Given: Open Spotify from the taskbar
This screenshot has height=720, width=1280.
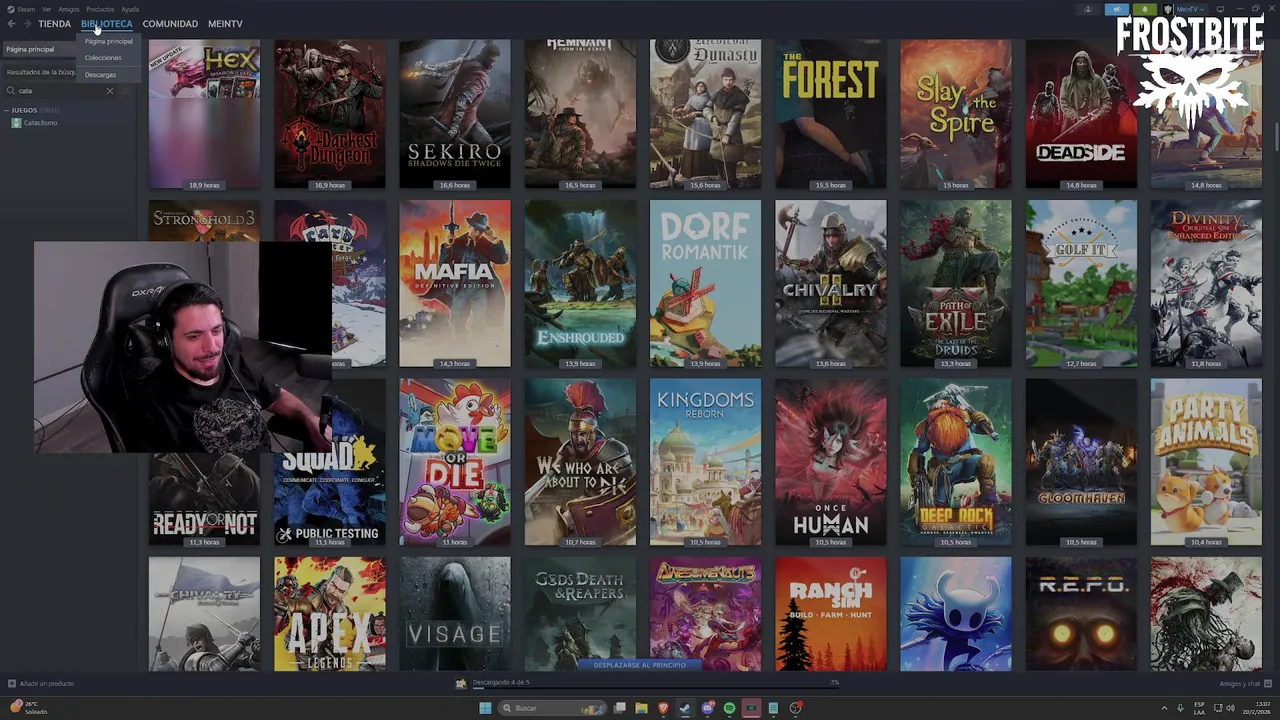Looking at the screenshot, I should click(729, 708).
